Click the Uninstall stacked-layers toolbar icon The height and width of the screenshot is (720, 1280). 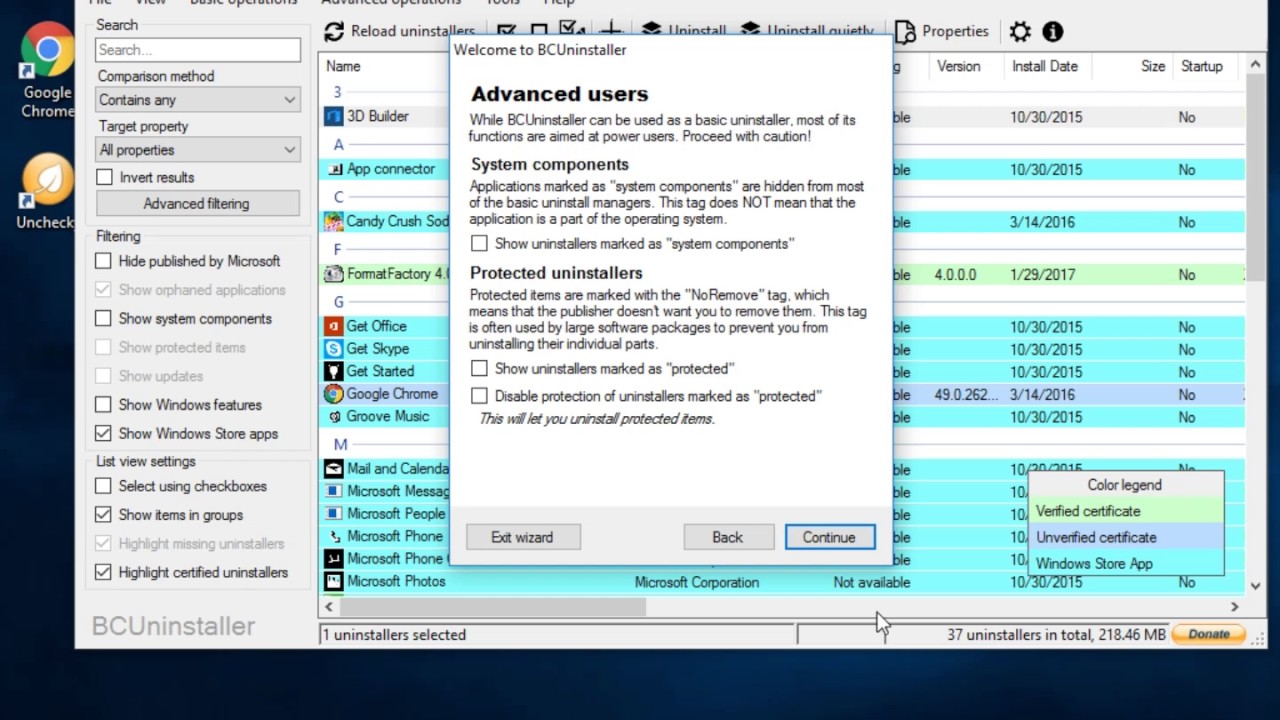click(651, 30)
